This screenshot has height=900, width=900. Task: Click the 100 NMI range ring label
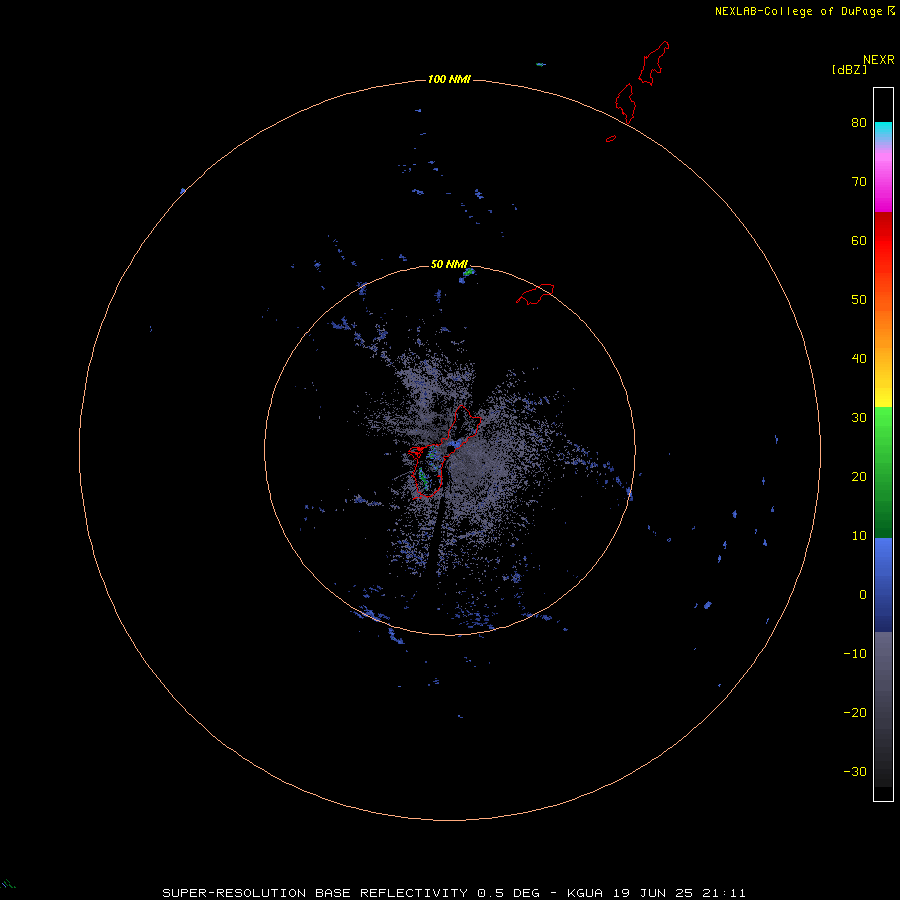pyautogui.click(x=449, y=79)
